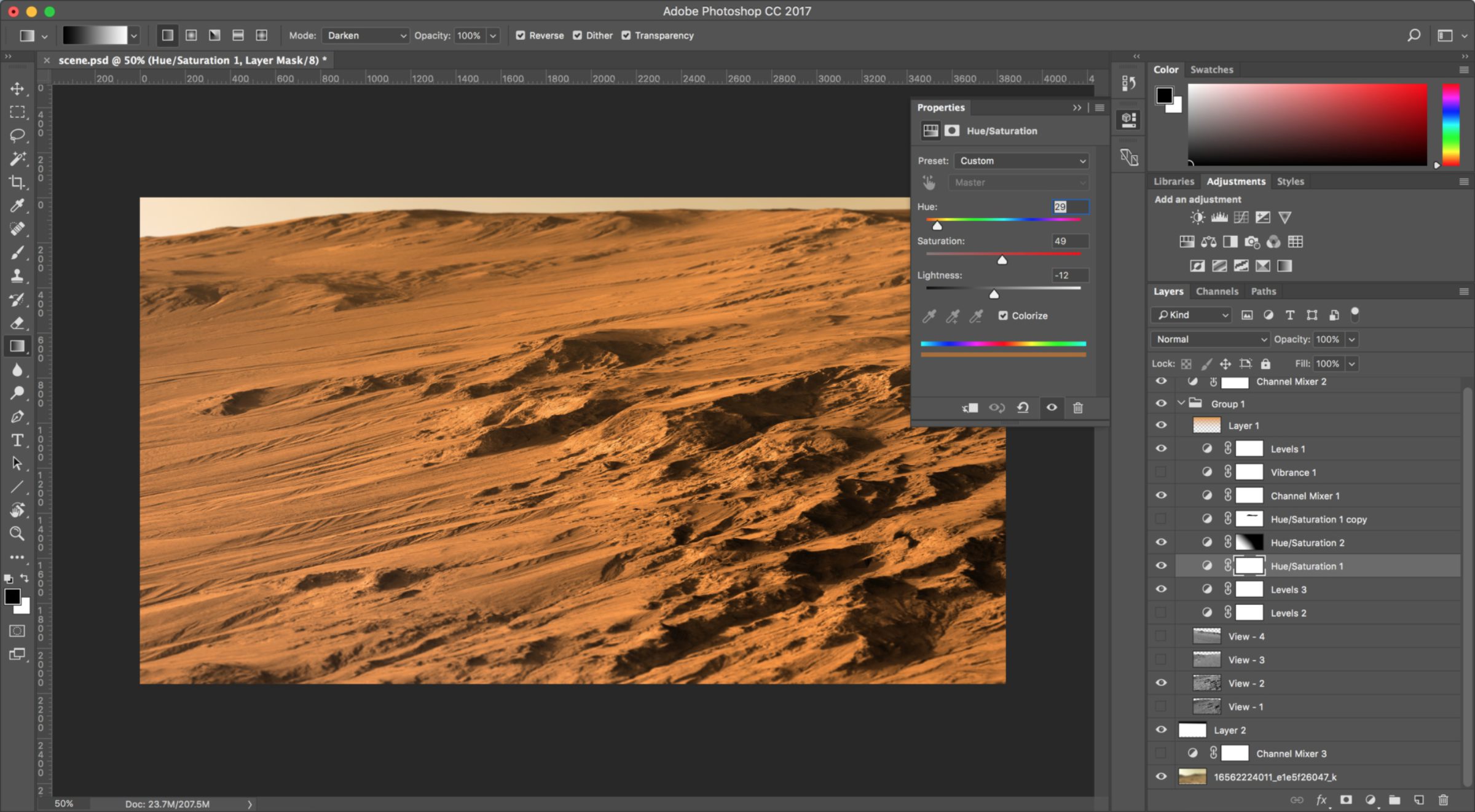This screenshot has width=1475, height=812.
Task: Open the gradient blend Mode dropdown
Action: (365, 35)
